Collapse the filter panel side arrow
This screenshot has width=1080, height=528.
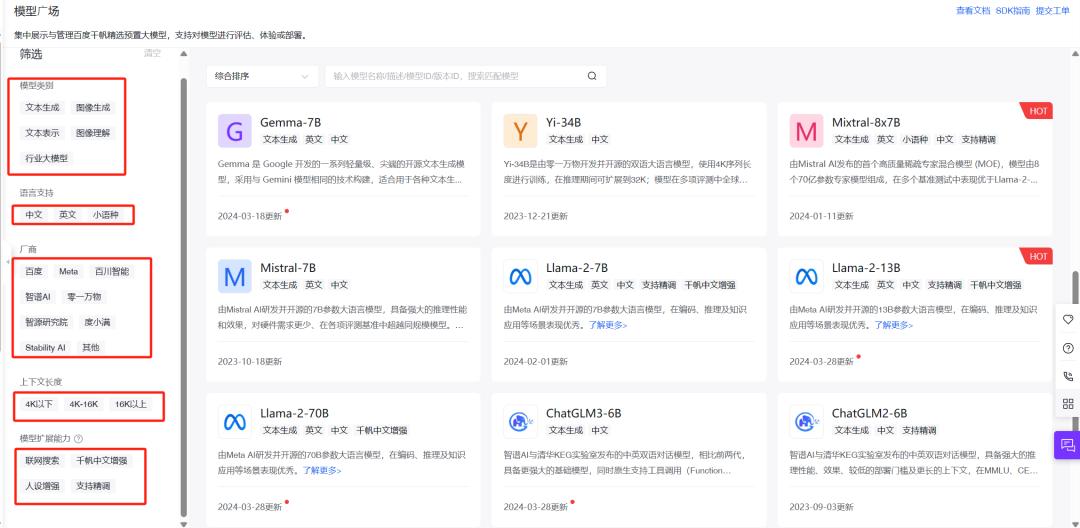pyautogui.click(x=8, y=262)
